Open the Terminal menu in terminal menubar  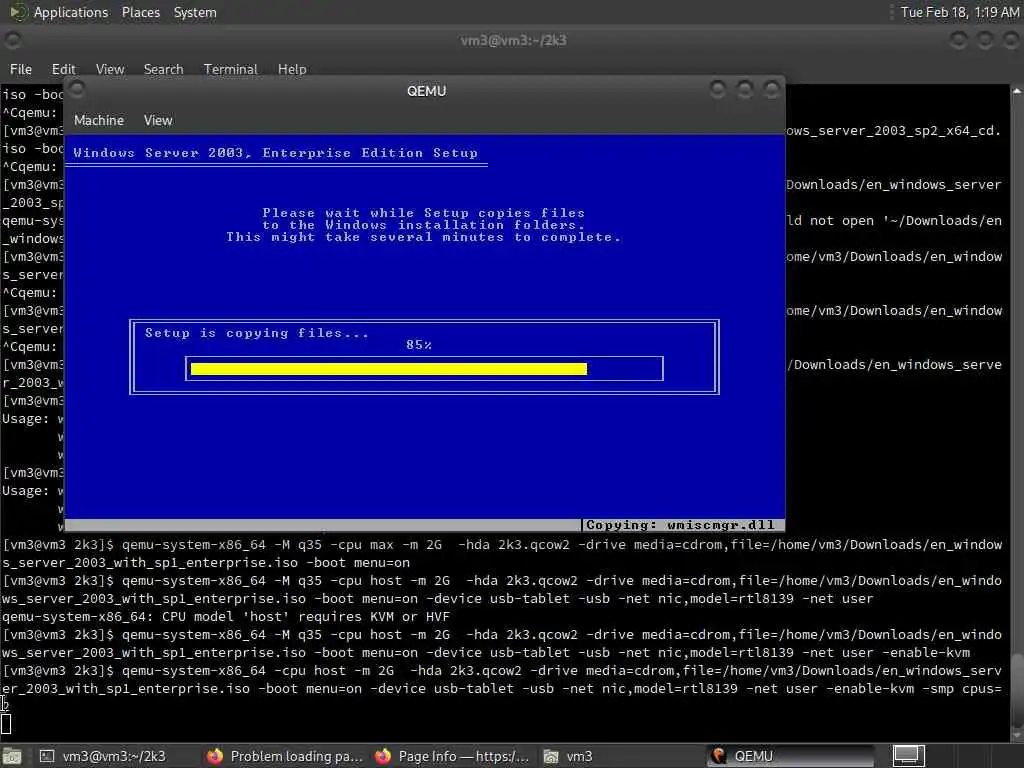(231, 69)
